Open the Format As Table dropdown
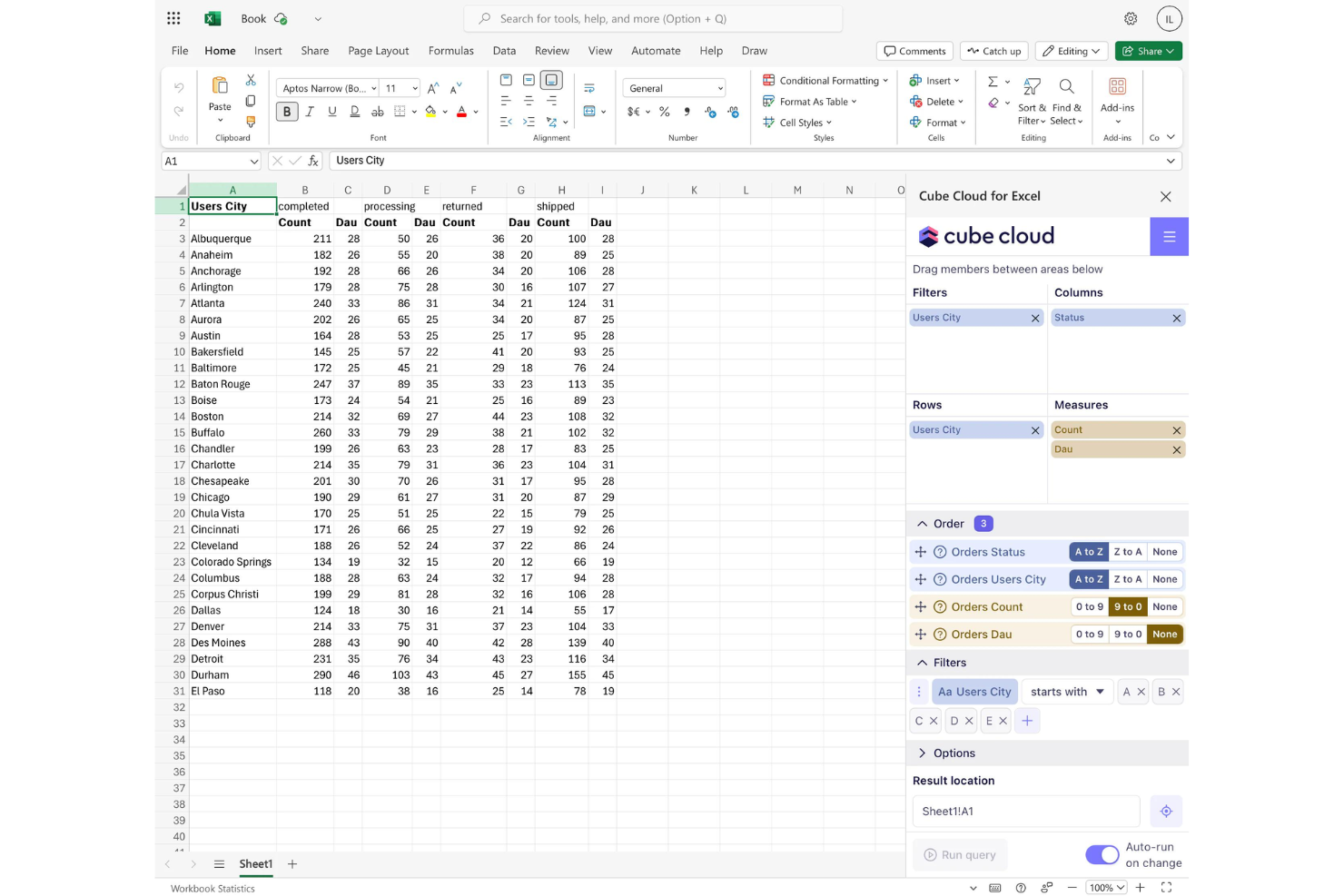 (810, 102)
